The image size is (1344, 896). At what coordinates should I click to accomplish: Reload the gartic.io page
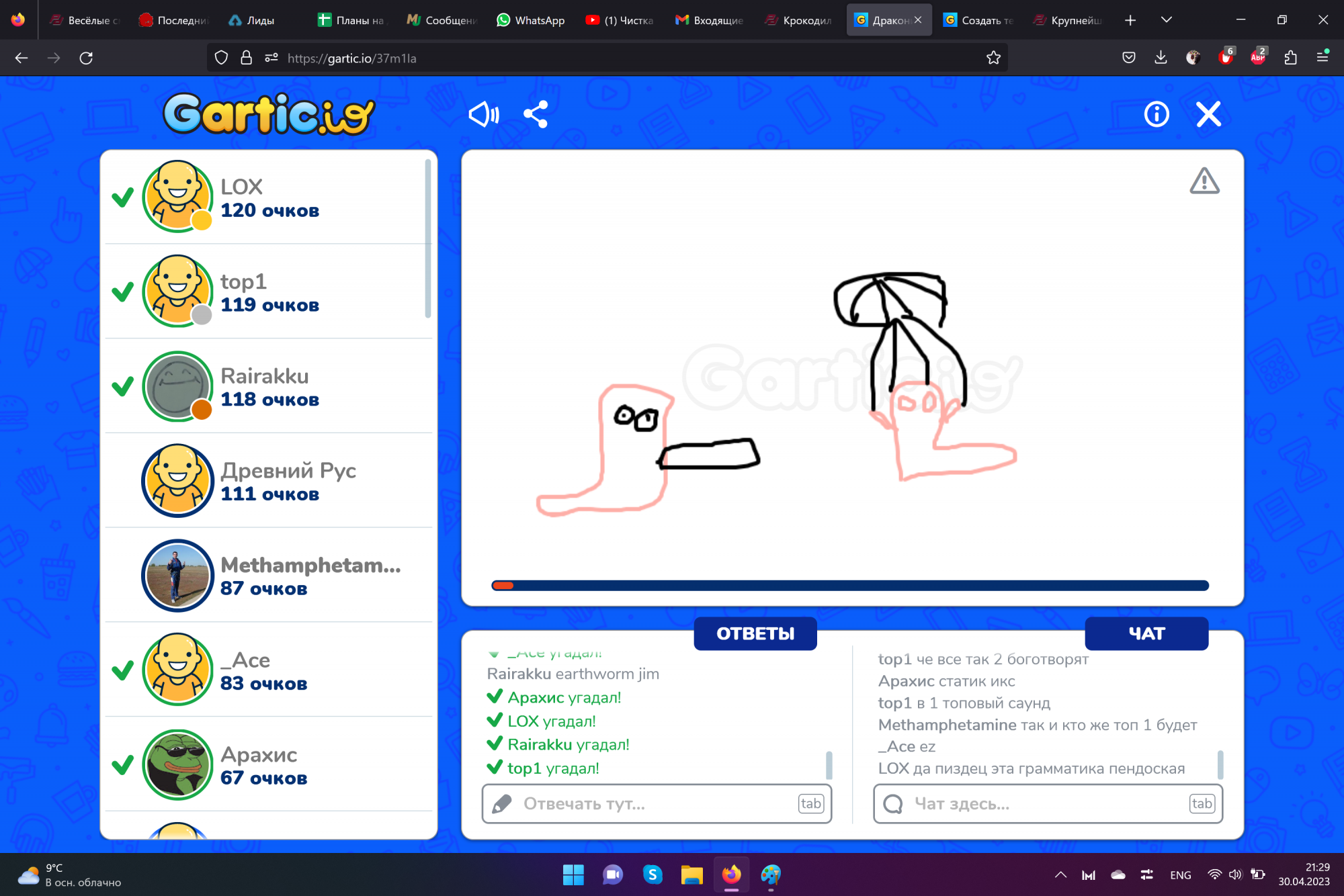[86, 58]
